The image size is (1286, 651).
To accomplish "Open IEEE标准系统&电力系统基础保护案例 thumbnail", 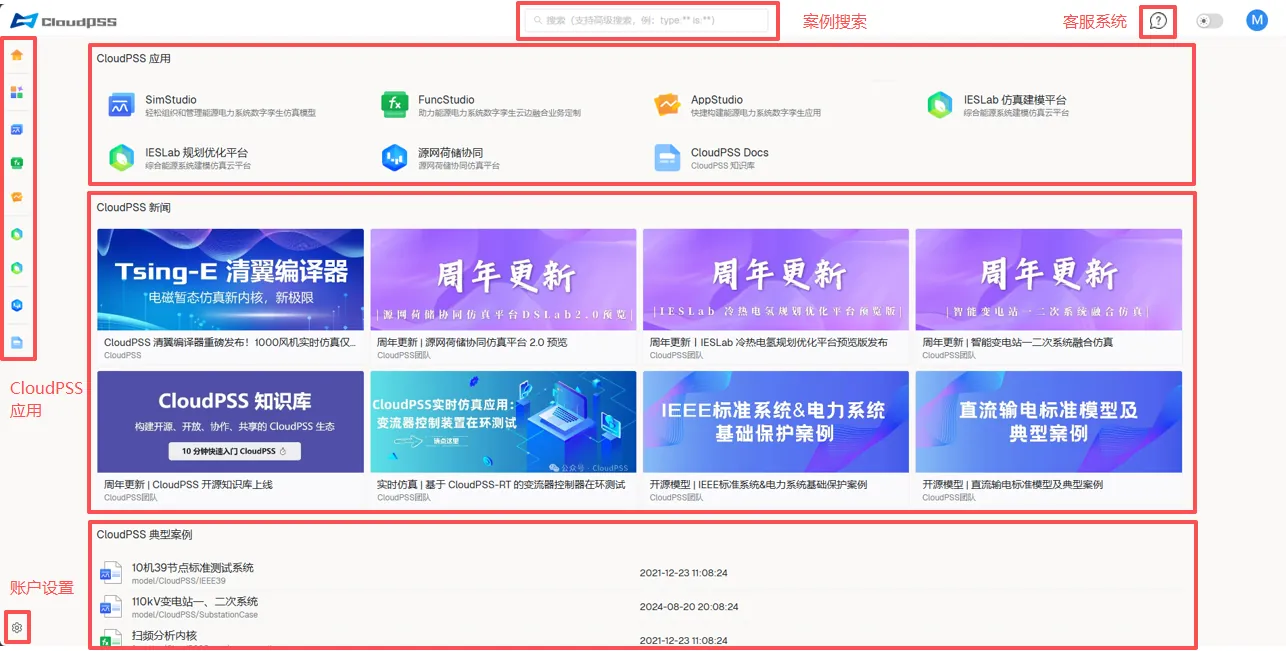I will coord(776,422).
